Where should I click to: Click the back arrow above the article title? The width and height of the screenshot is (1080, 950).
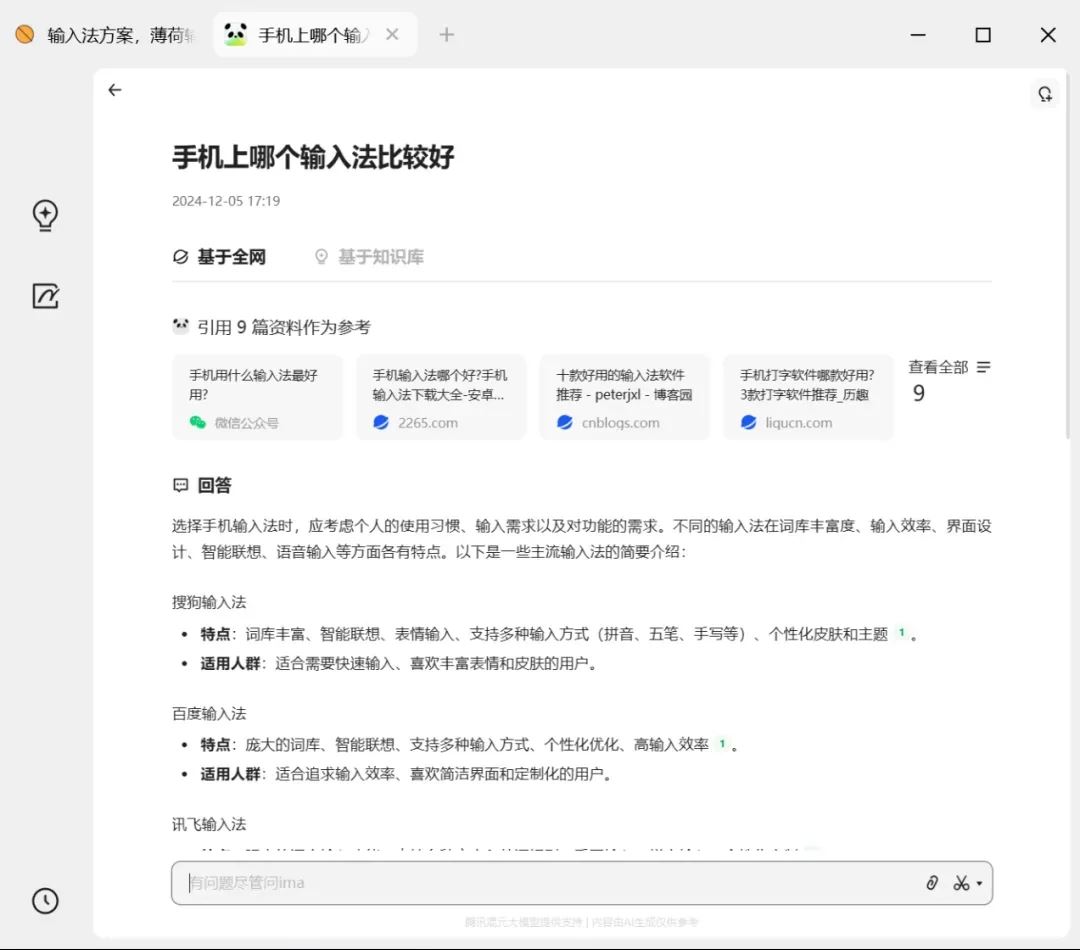coord(115,90)
